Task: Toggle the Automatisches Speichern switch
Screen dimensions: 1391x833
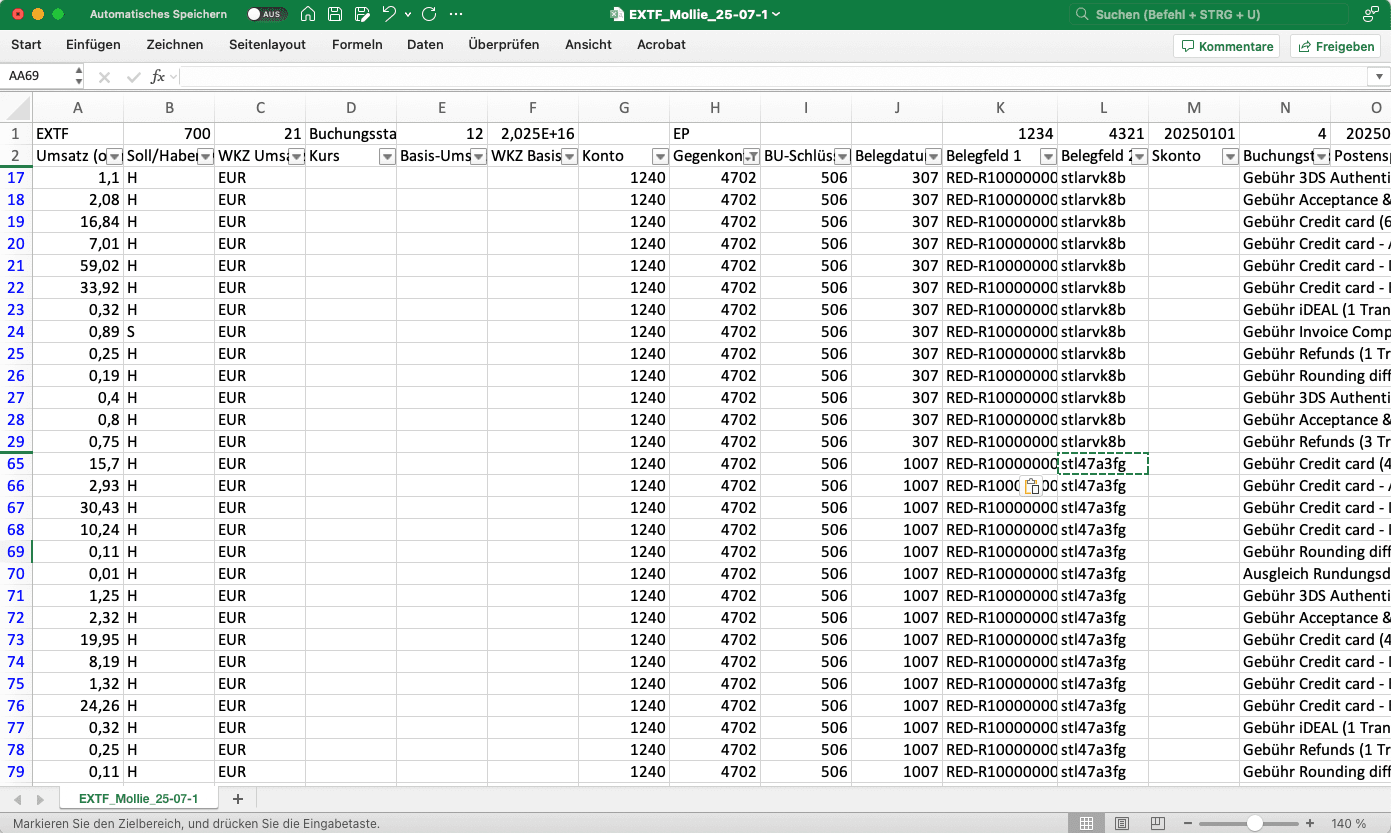Action: (266, 14)
